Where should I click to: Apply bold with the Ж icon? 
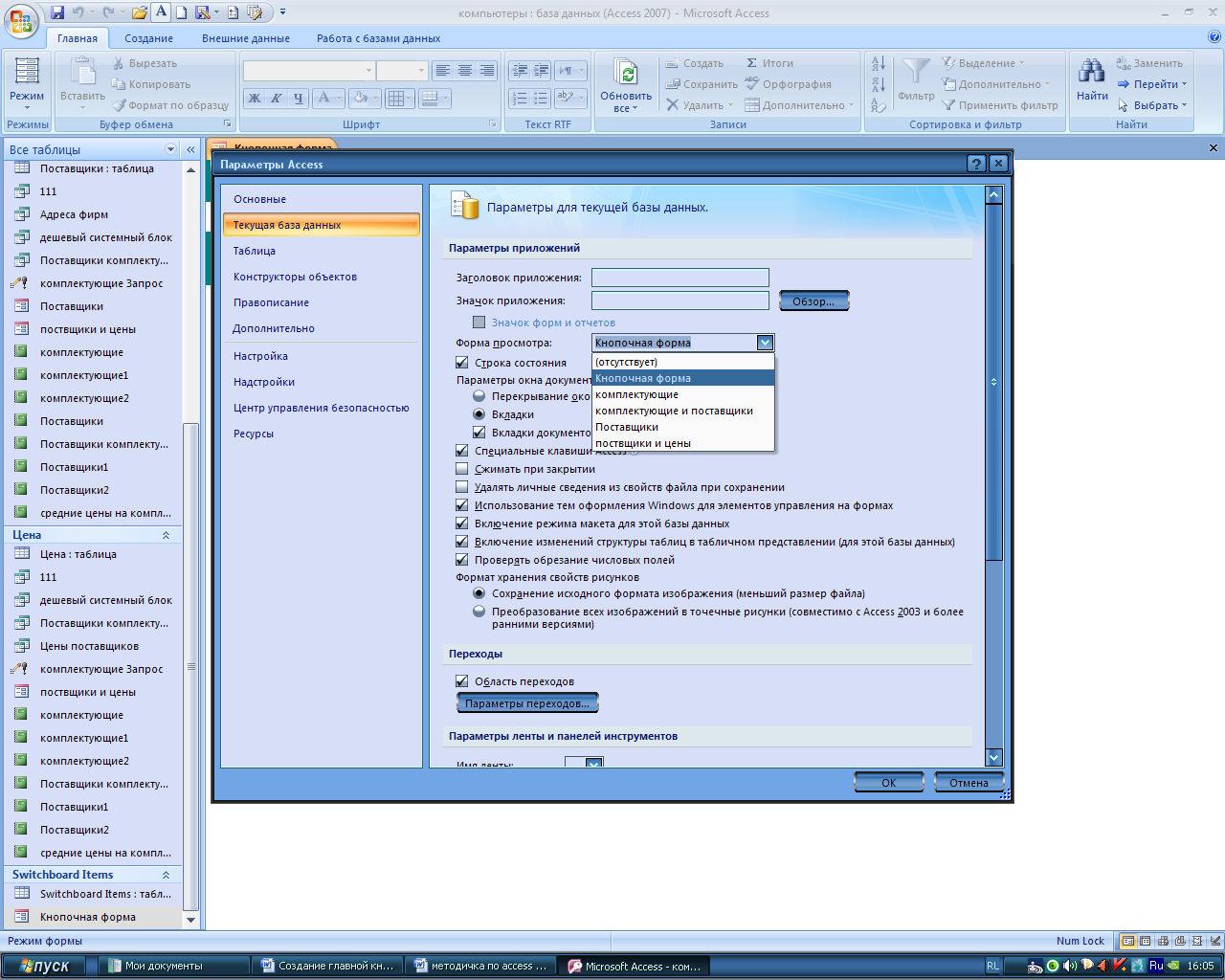[x=255, y=98]
